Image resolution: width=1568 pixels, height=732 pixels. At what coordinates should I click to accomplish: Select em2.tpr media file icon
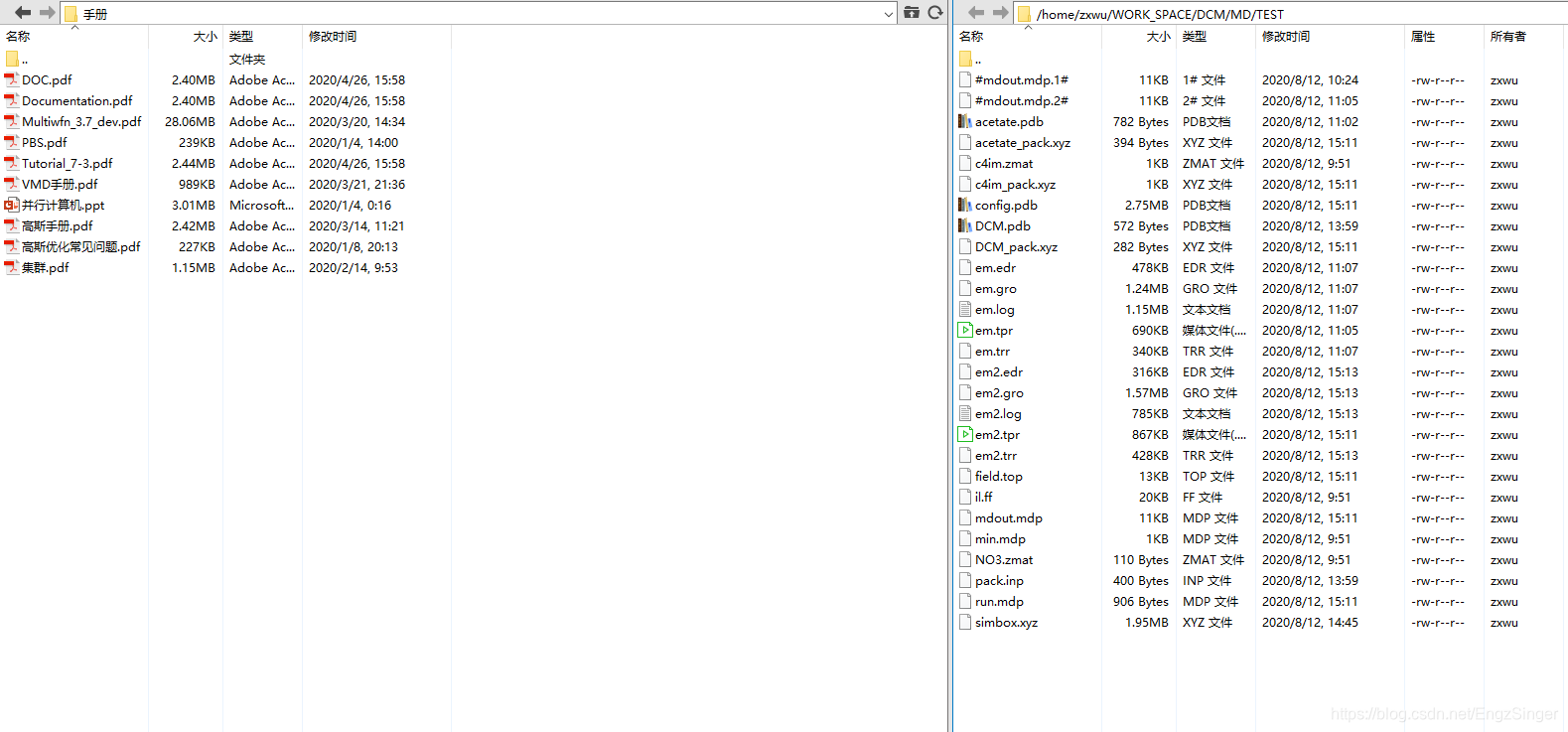[x=965, y=434]
